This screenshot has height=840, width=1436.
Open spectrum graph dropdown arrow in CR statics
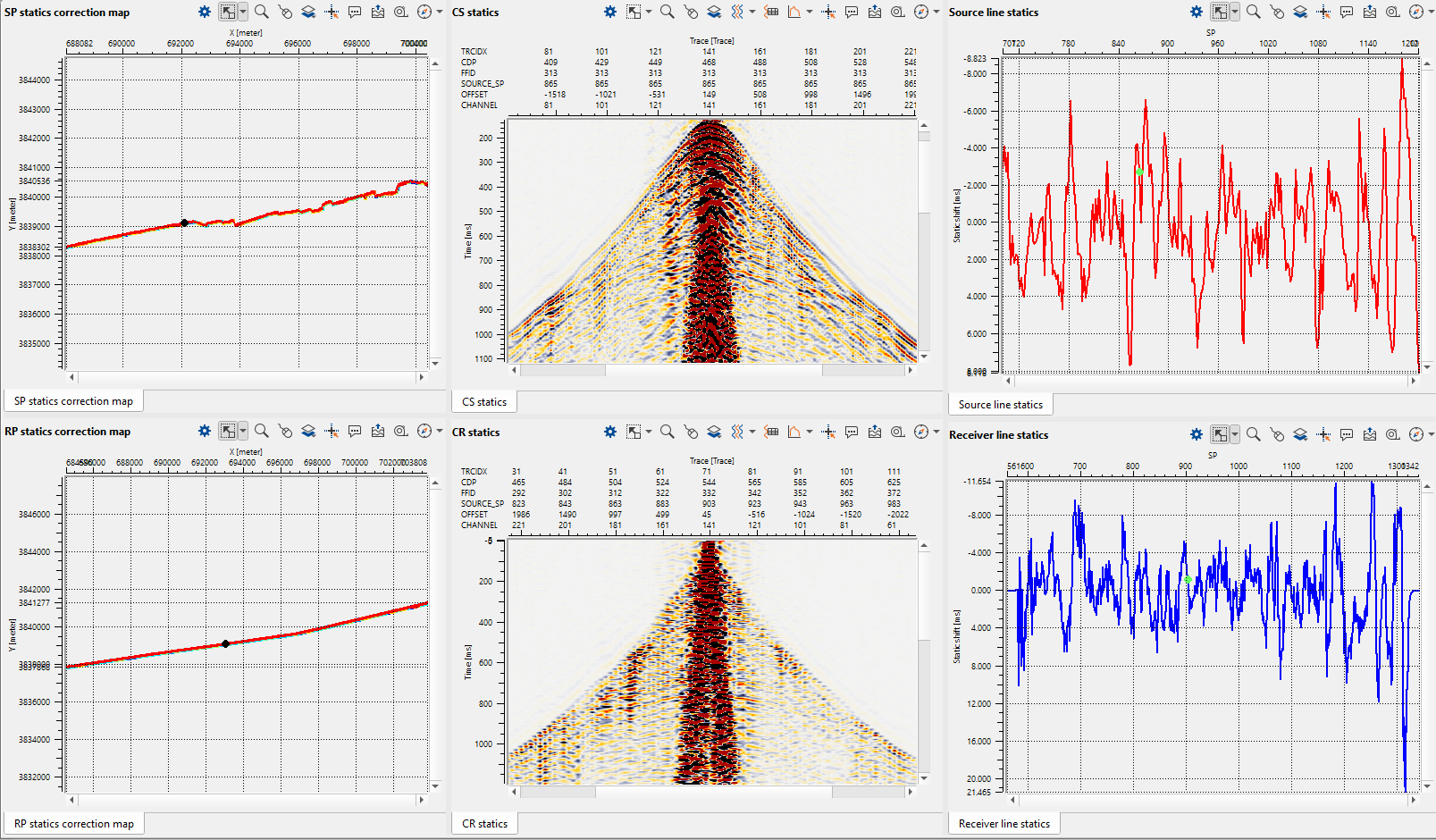tap(810, 432)
